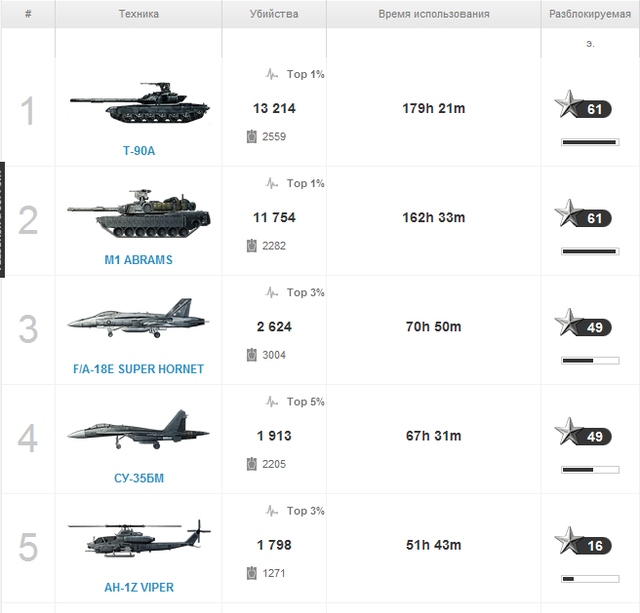The image size is (640, 613).
Task: Open the M1 ABRAMS vehicle link
Action: 138,260
